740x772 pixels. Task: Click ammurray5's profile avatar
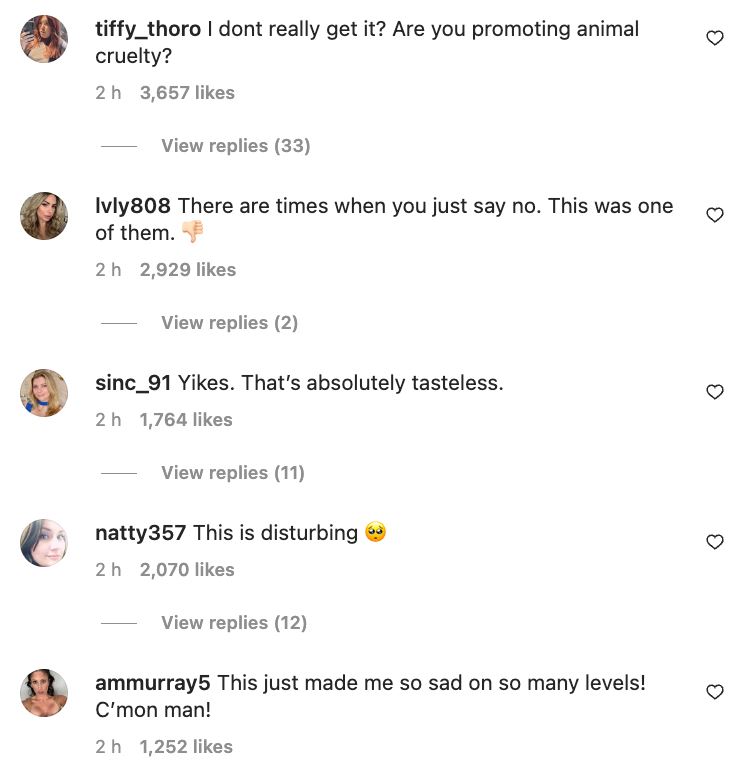[x=44, y=693]
